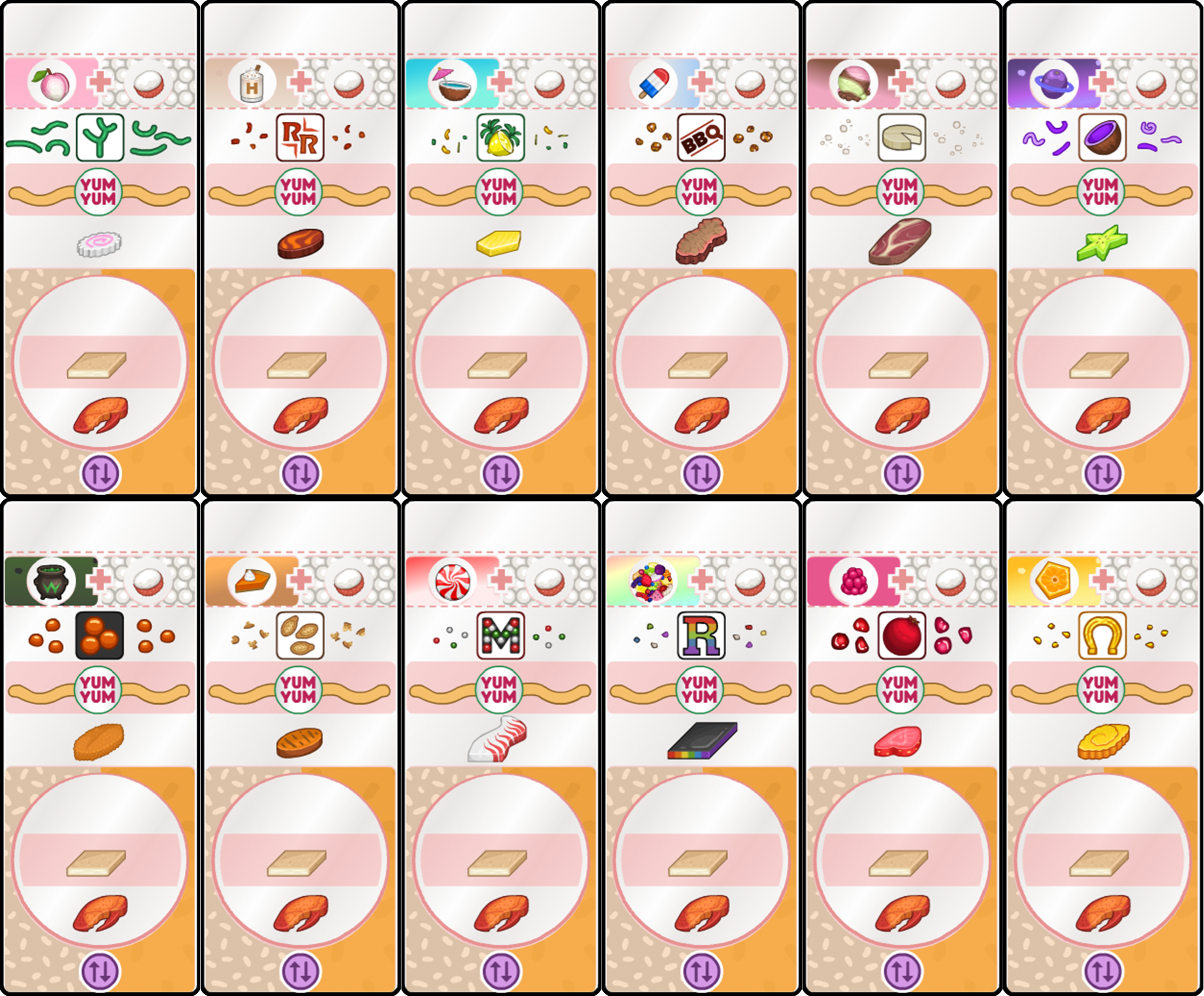The height and width of the screenshot is (996, 1204).
Task: Click Yum Yum badge on raspberry ticket
Action: click(901, 689)
